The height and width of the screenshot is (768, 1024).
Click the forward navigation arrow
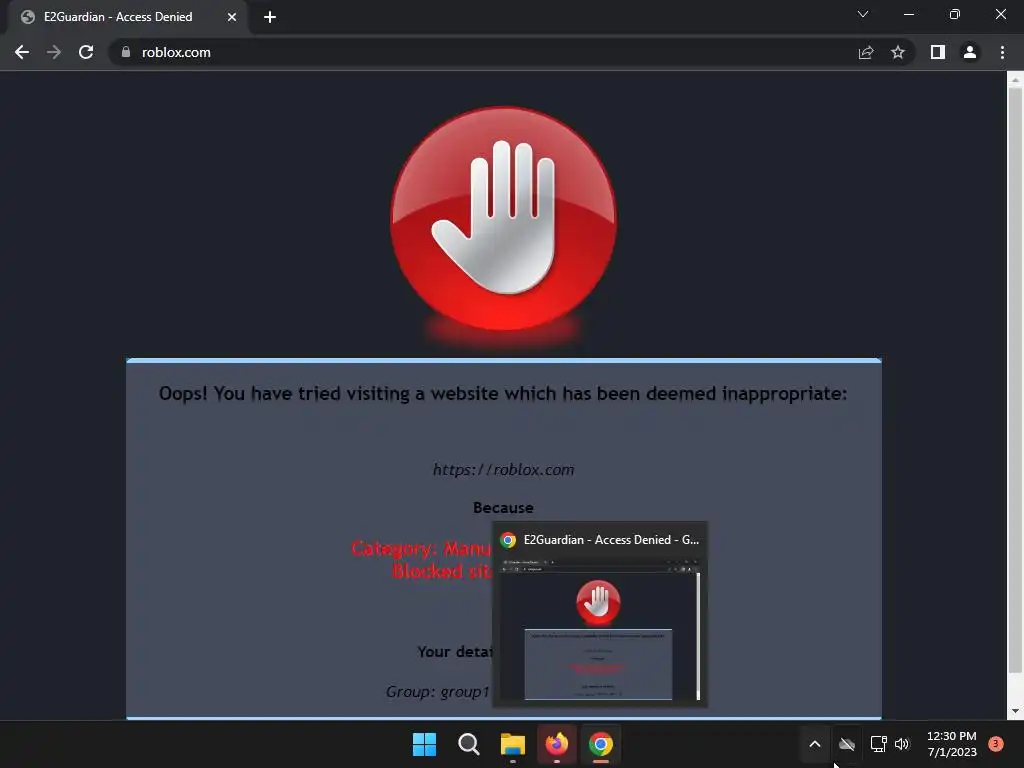[54, 52]
